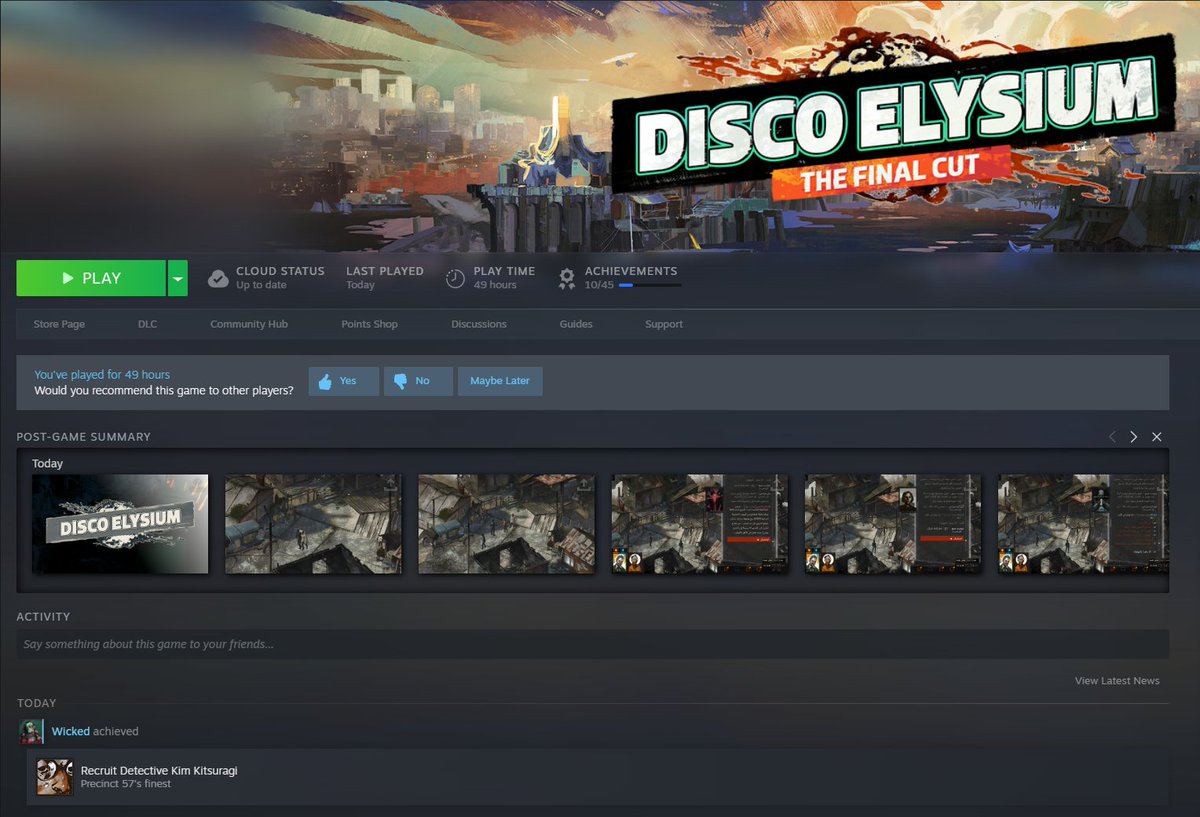Open the View Latest News link

click(1117, 681)
